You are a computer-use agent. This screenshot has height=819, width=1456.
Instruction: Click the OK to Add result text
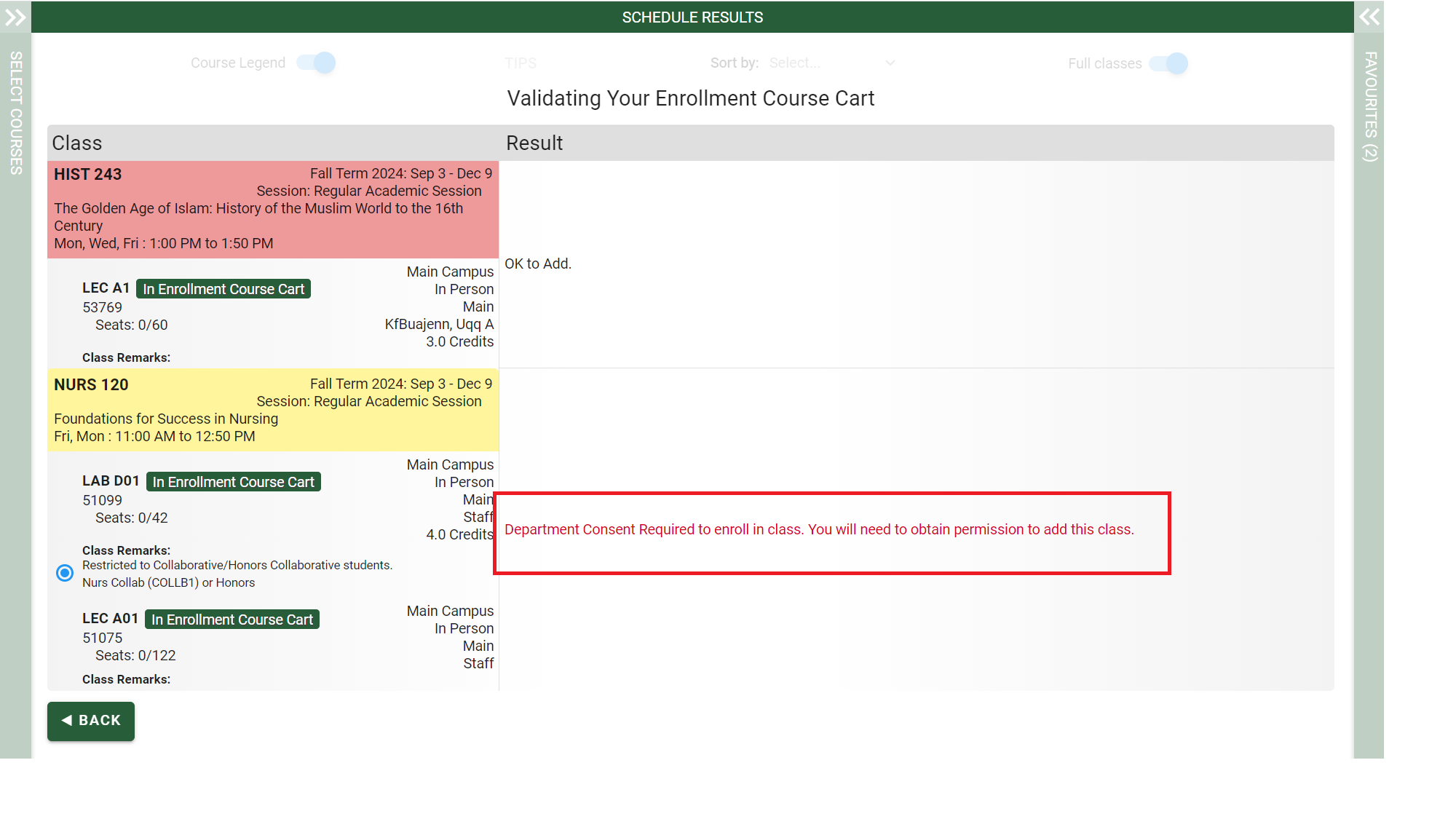click(x=538, y=264)
